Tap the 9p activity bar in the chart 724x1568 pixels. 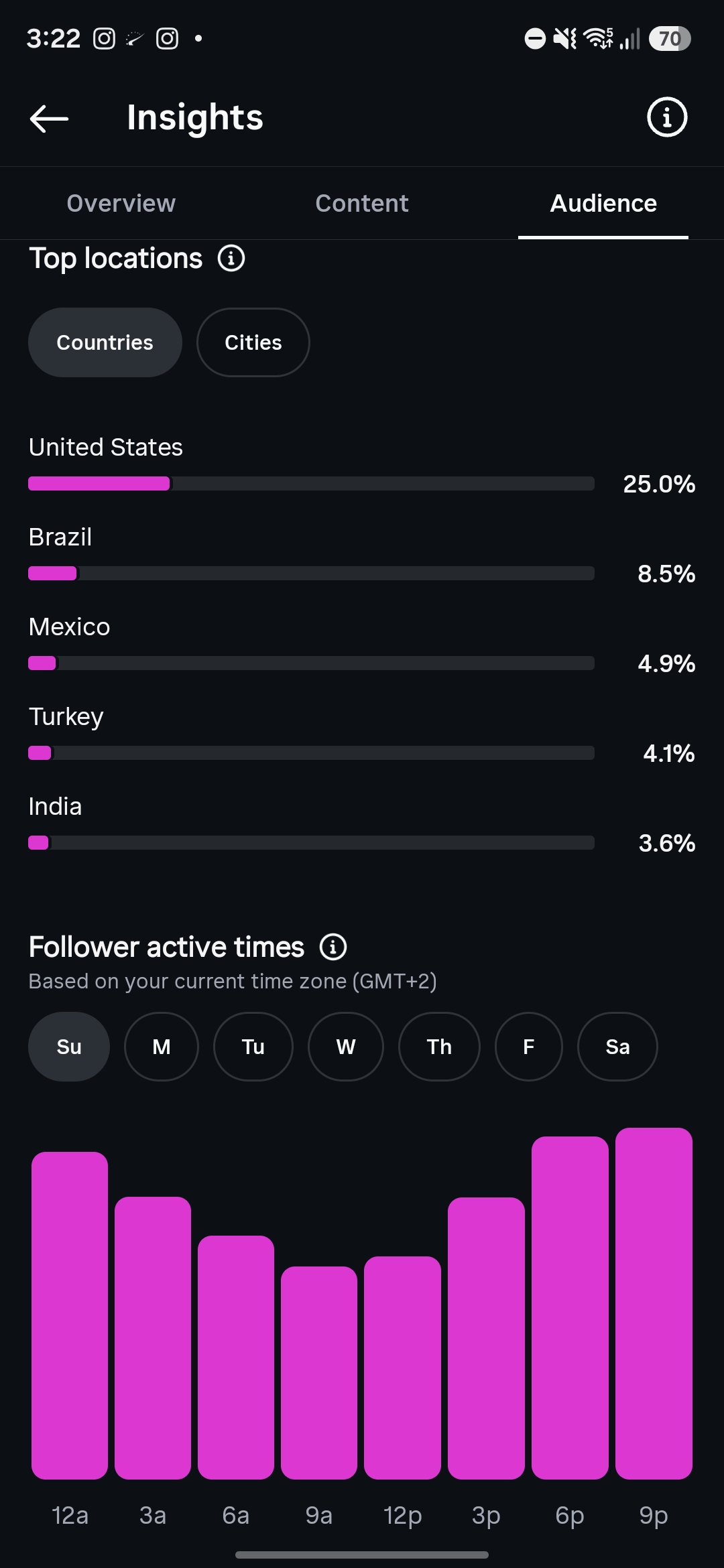pos(654,1303)
